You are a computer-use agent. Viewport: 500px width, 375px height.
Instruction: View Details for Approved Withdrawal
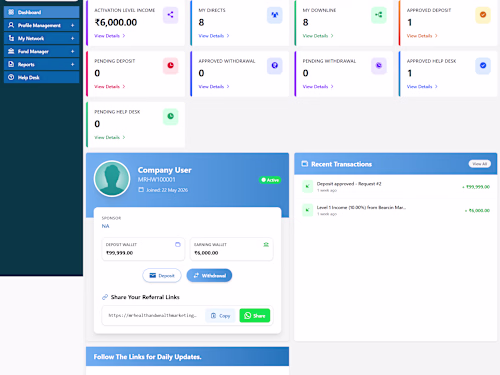214,86
